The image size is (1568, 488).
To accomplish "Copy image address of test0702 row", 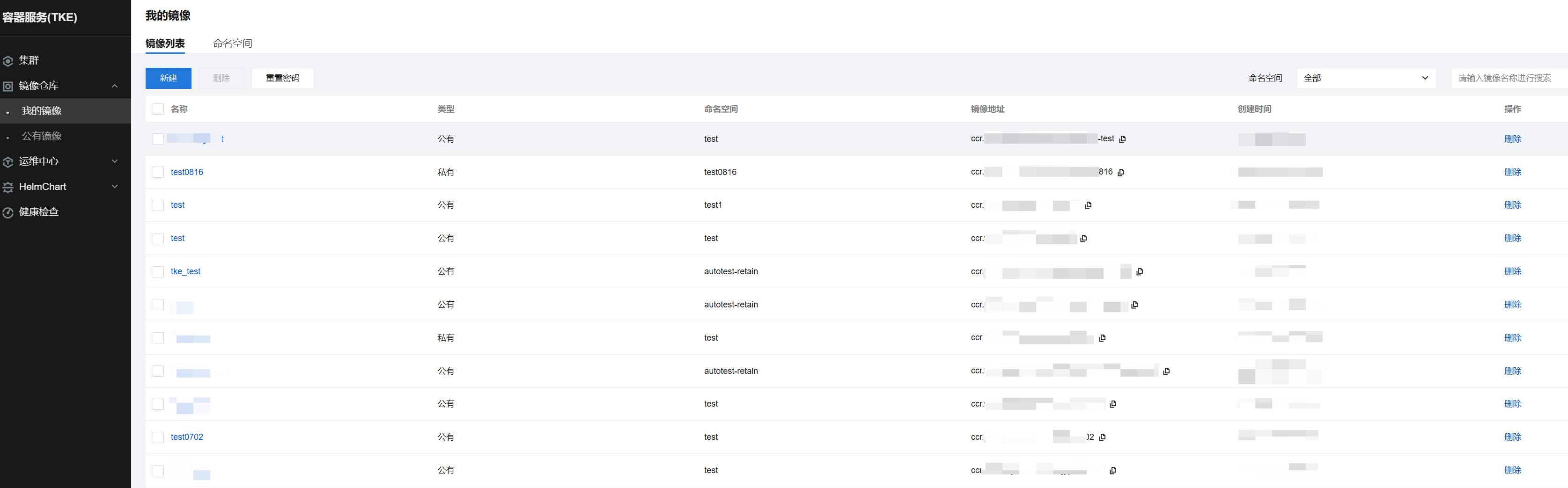I will pos(1102,437).
